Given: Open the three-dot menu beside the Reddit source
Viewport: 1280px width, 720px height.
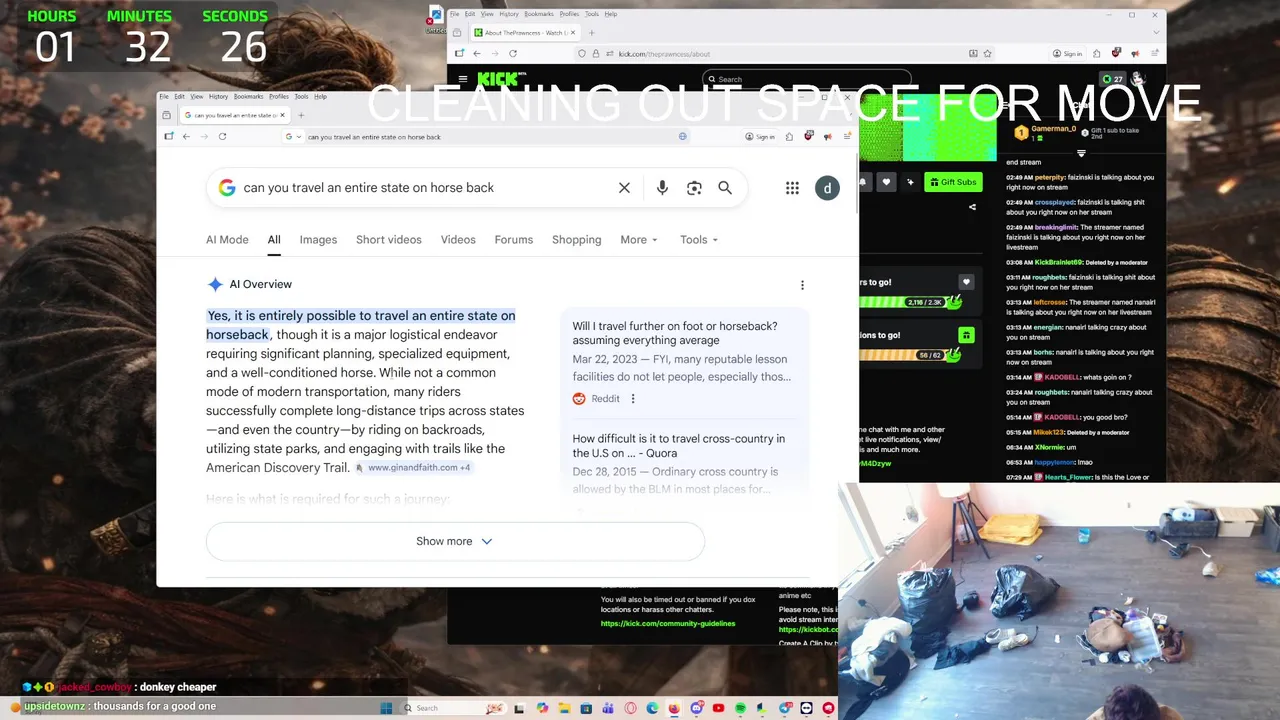Looking at the screenshot, I should (x=633, y=399).
